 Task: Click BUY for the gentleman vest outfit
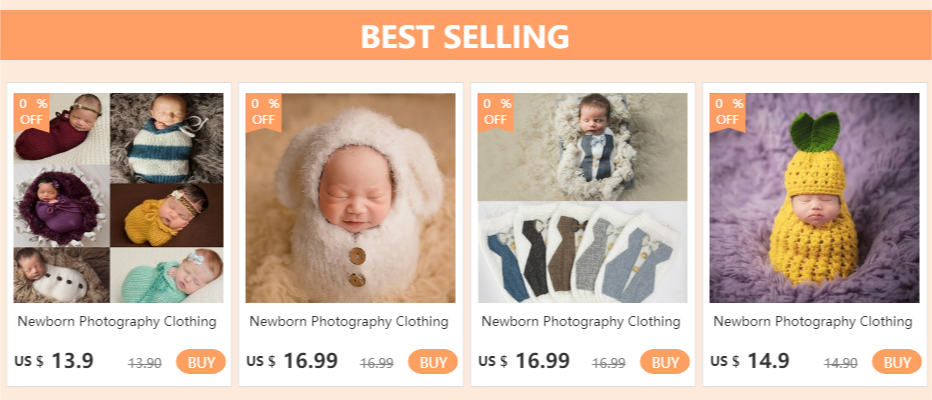click(x=665, y=362)
